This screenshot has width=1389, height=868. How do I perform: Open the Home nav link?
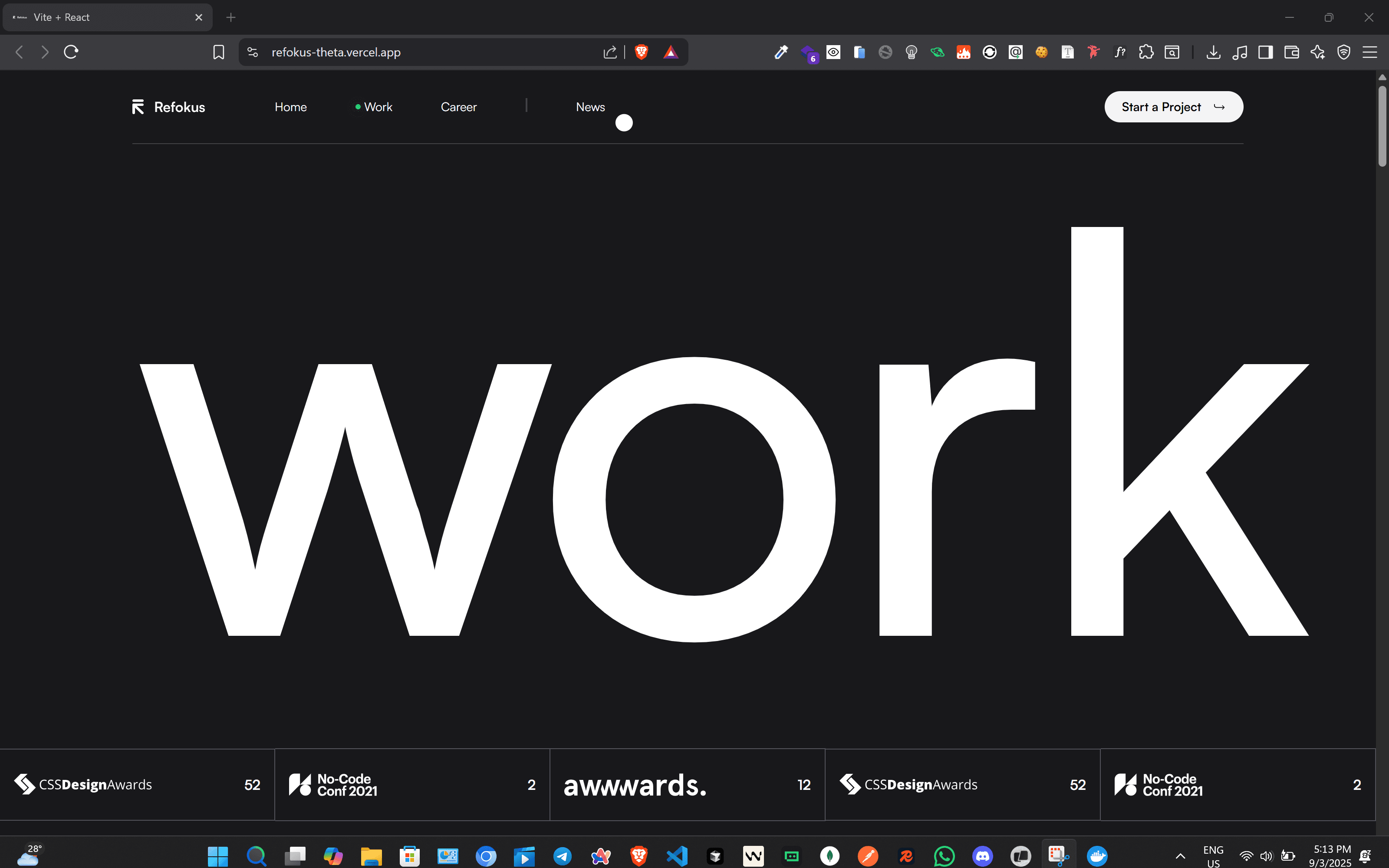click(x=290, y=107)
